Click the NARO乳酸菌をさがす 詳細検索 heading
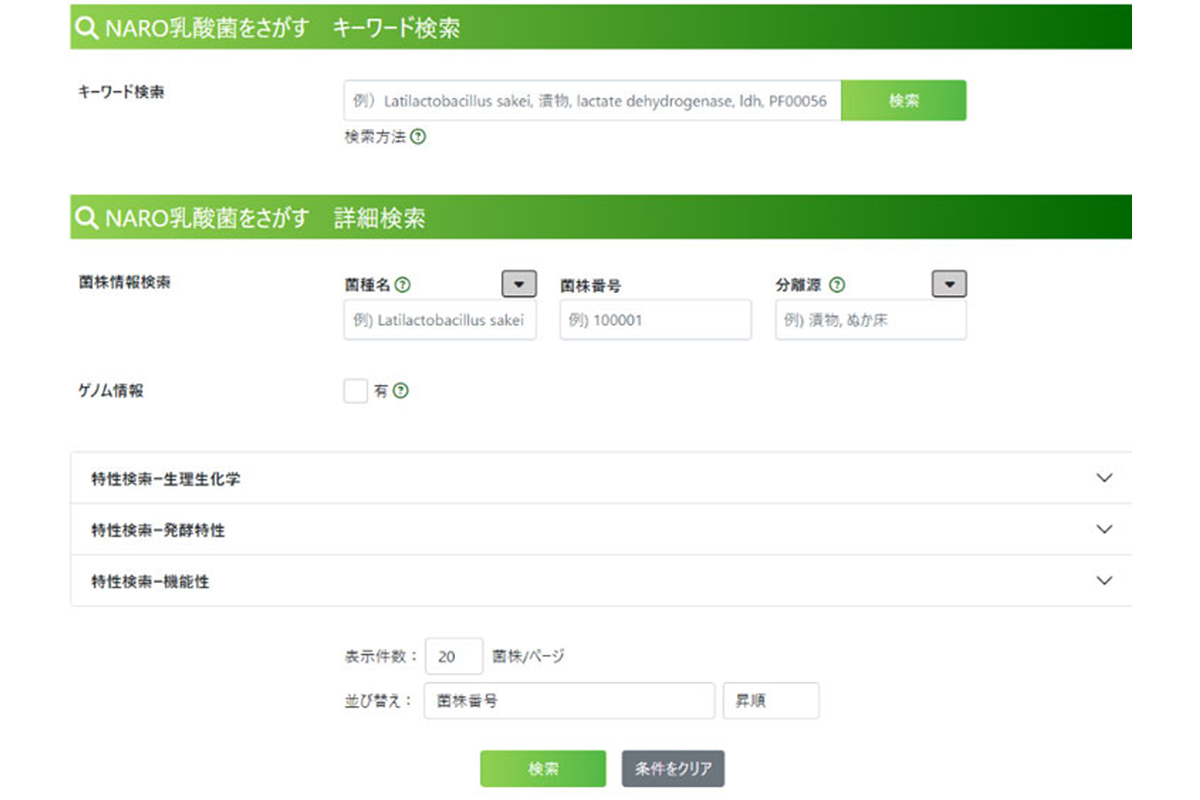 265,217
